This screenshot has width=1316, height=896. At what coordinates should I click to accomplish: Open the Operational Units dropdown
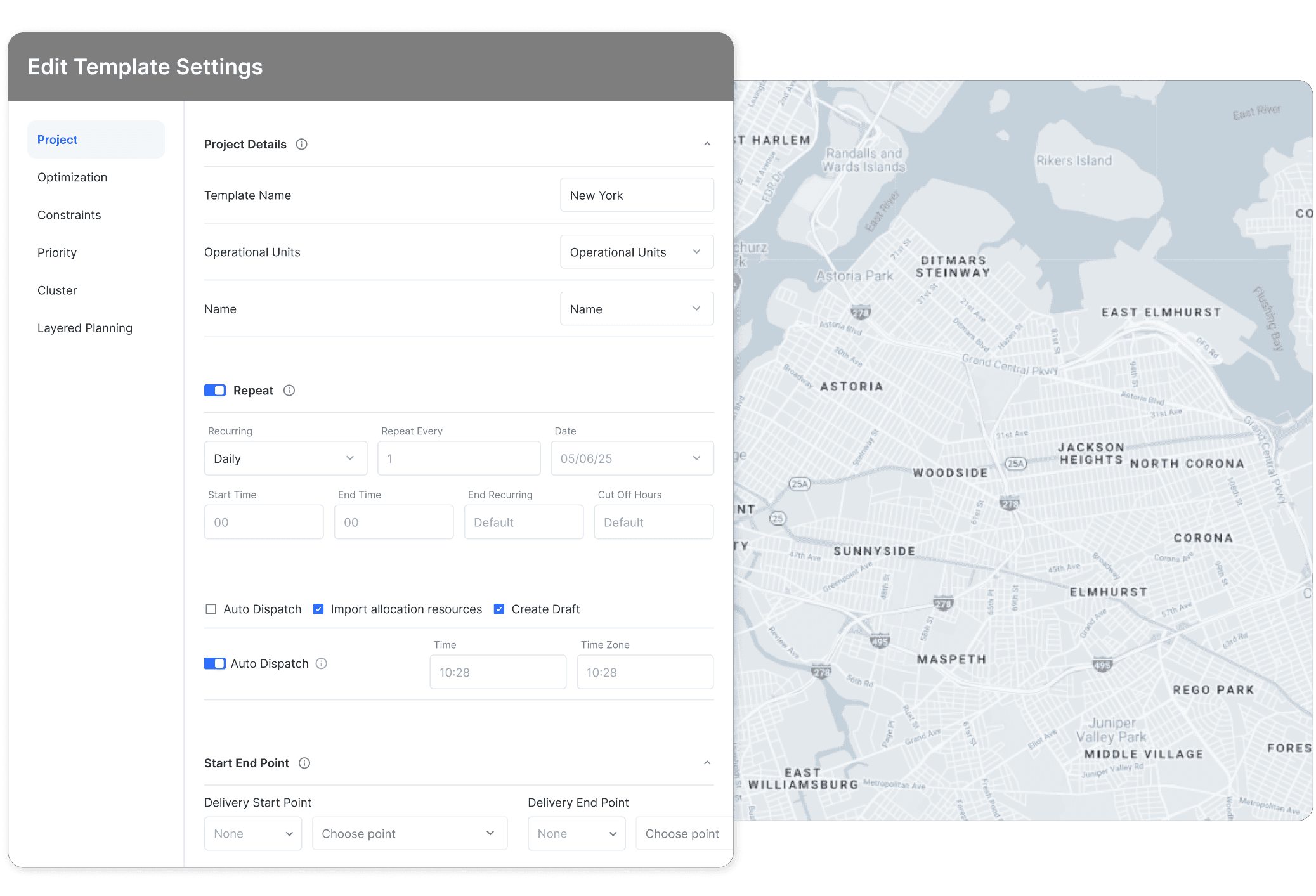pyautogui.click(x=637, y=252)
